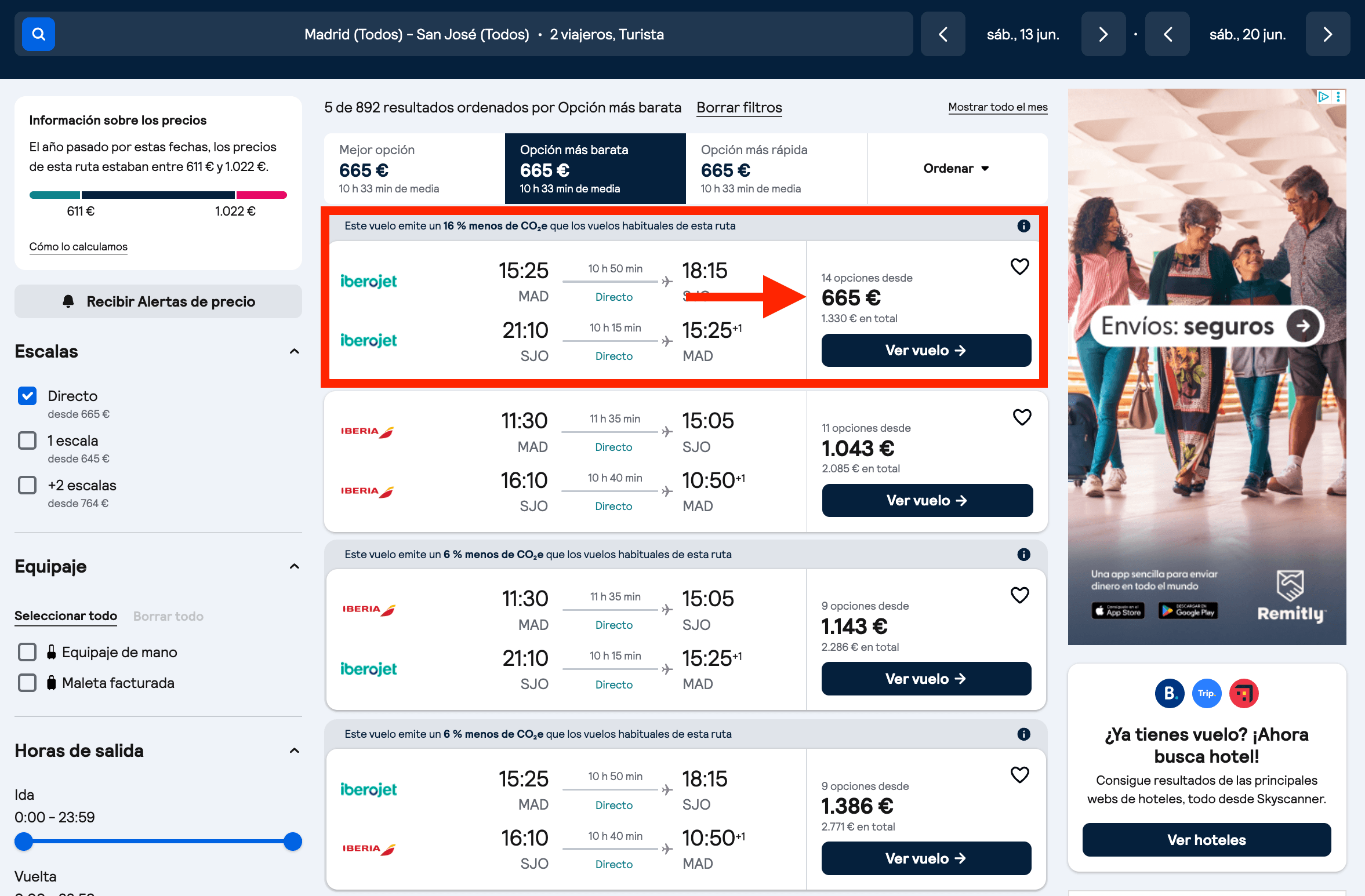This screenshot has width=1365, height=896.
Task: Save the 665 € Iberojet flight with heart icon
Action: (1019, 267)
